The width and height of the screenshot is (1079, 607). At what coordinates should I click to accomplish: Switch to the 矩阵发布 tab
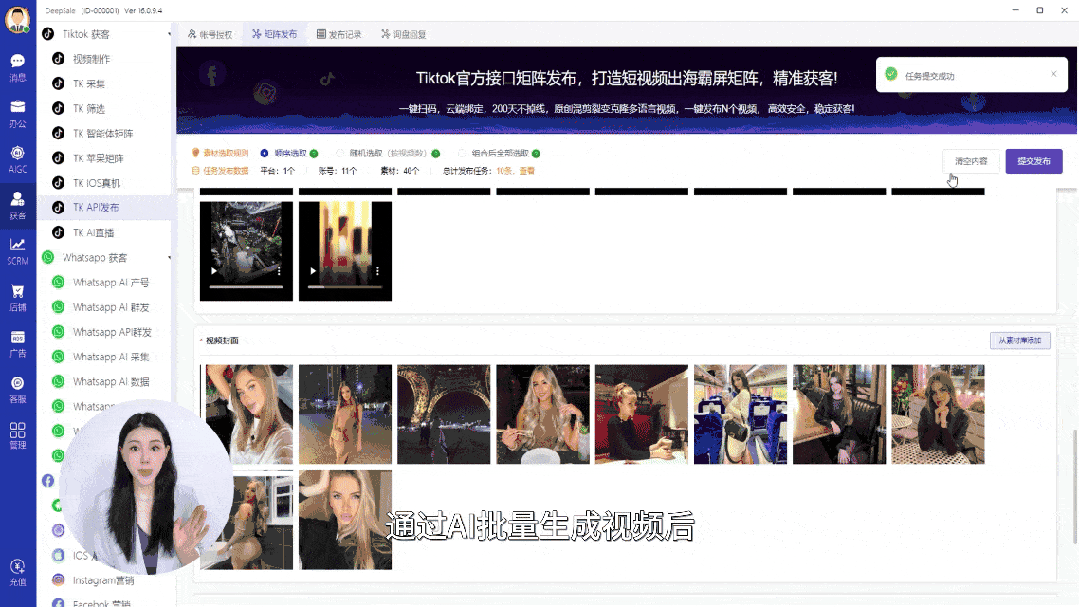pos(275,34)
